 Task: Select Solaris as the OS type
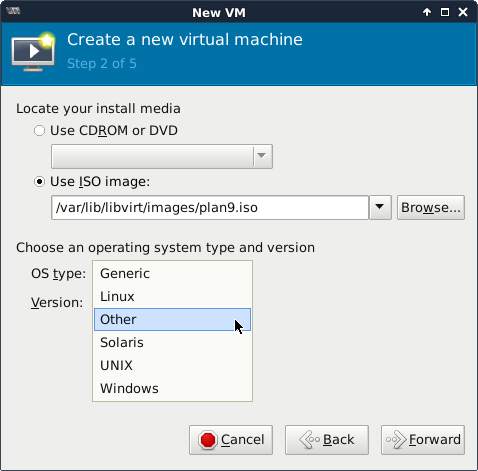(x=172, y=342)
